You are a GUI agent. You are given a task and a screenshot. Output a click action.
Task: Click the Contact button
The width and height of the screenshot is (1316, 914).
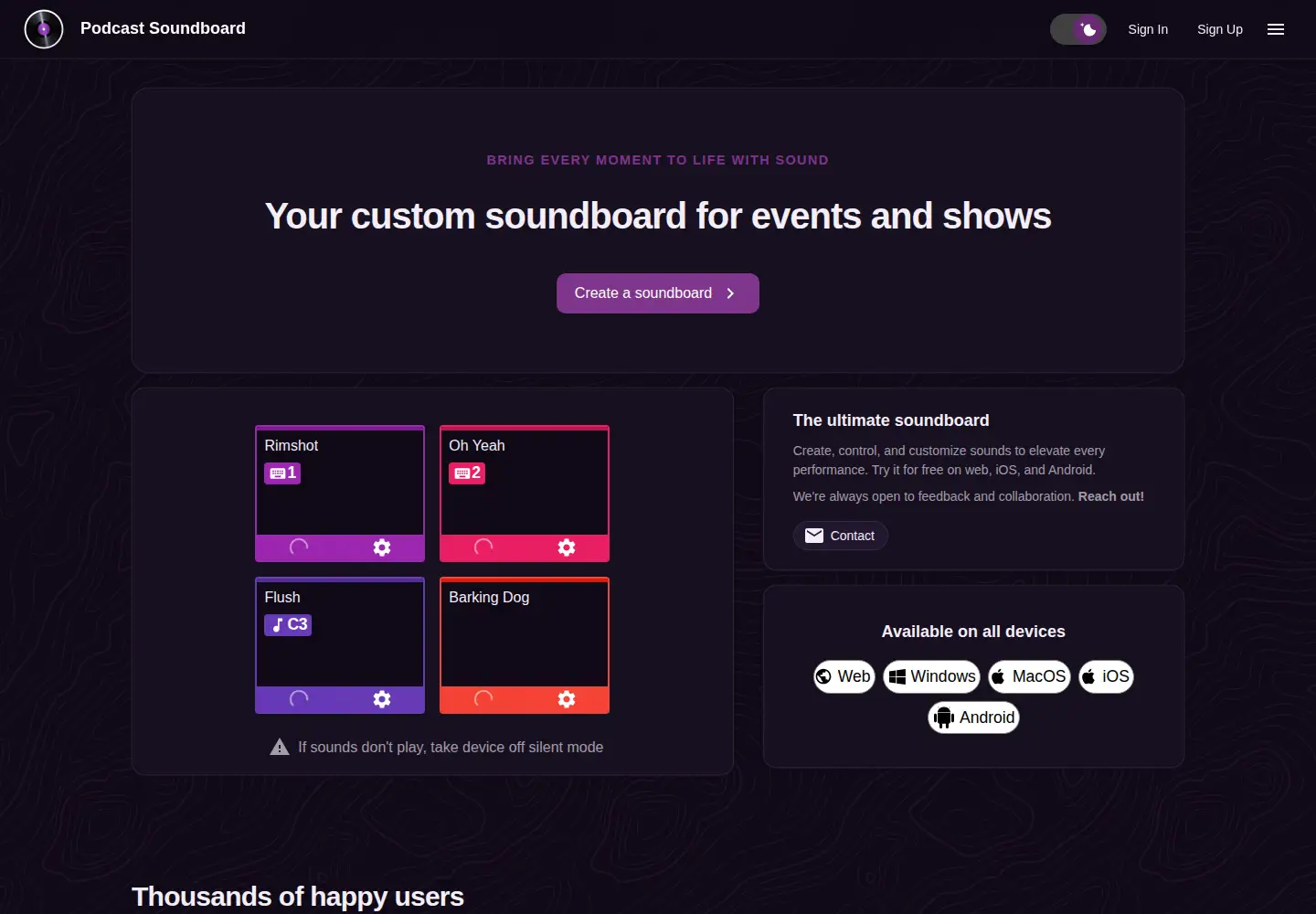coord(841,536)
